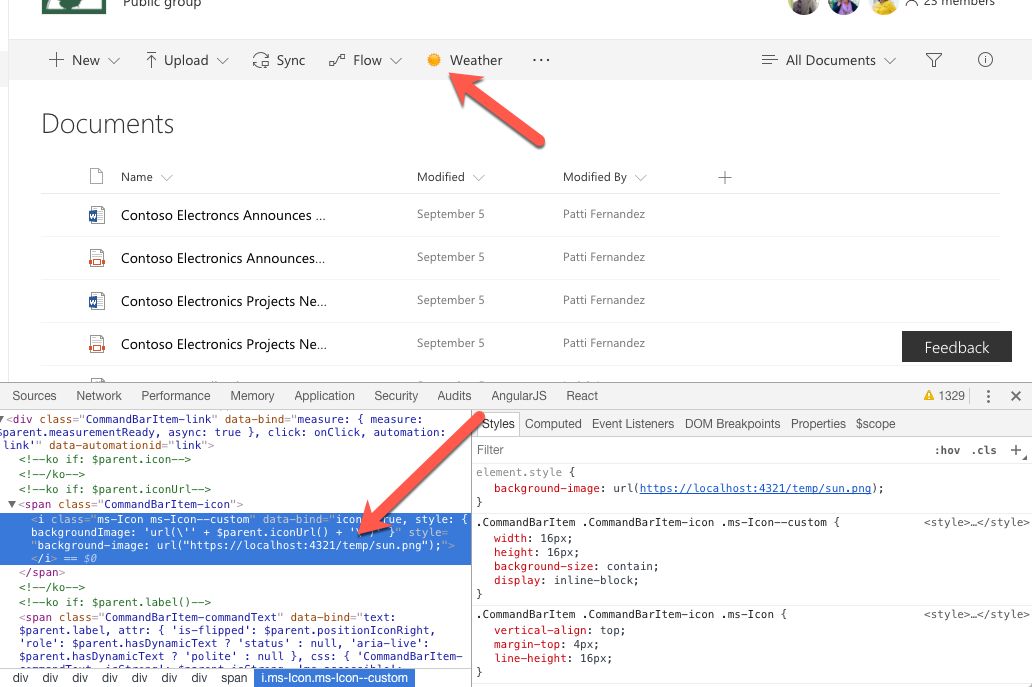The height and width of the screenshot is (687, 1032).
Task: Switch to the React DevTools tab
Action: coord(582,395)
